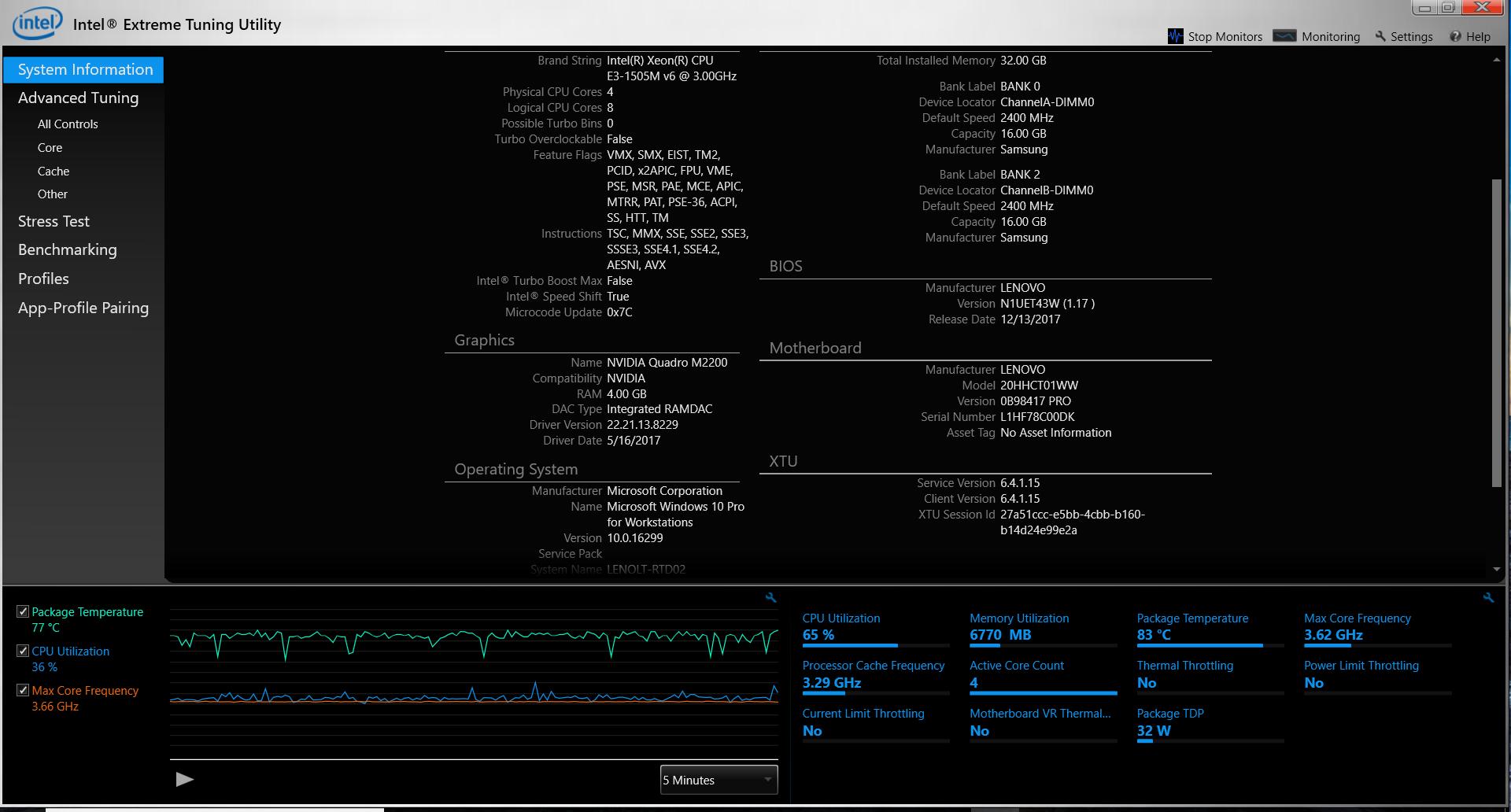Viewport: 1511px width, 812px height.
Task: Click Thermal Throttling tile
Action: 1210,677
